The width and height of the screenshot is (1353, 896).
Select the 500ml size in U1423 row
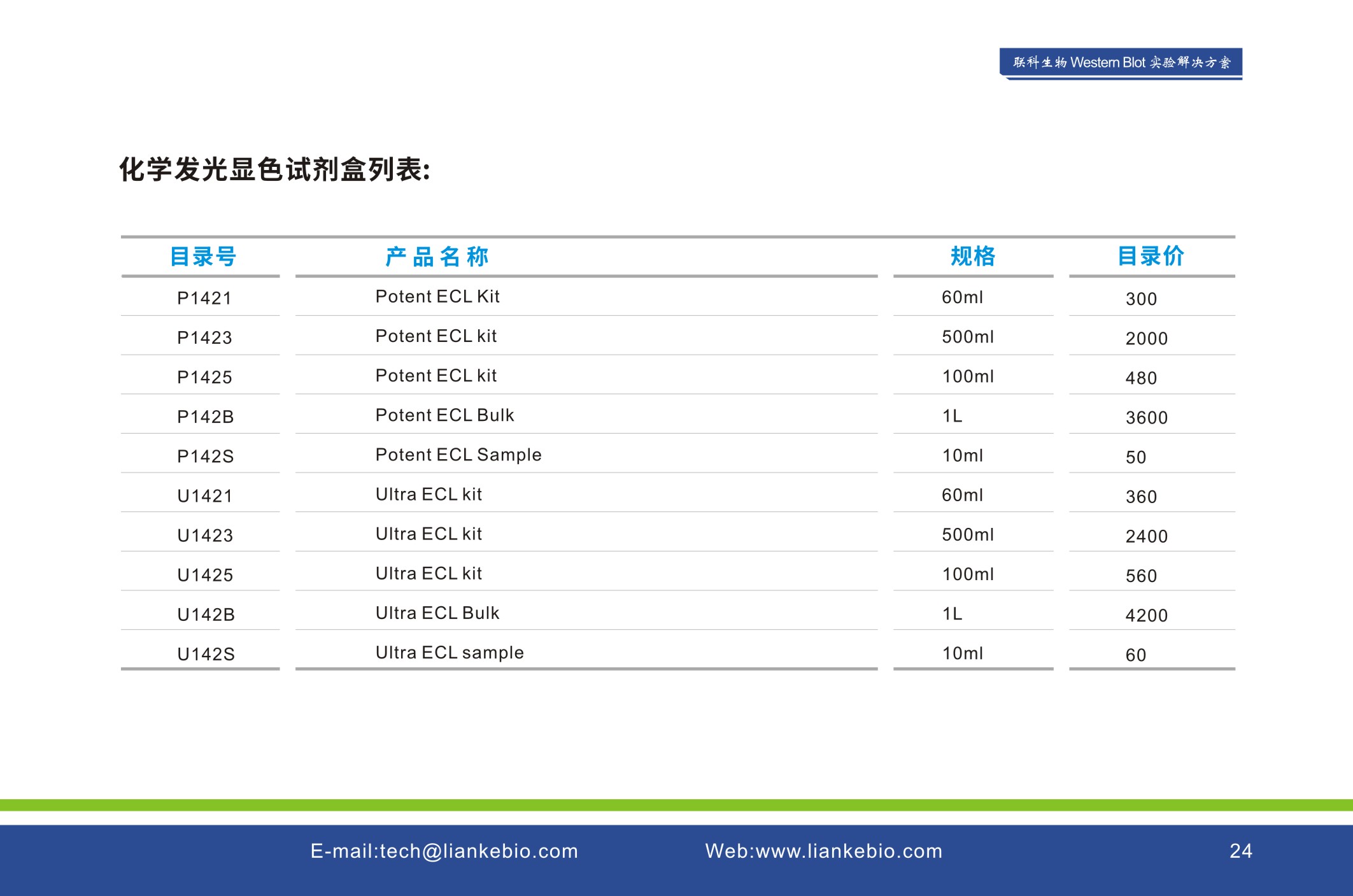click(x=968, y=534)
